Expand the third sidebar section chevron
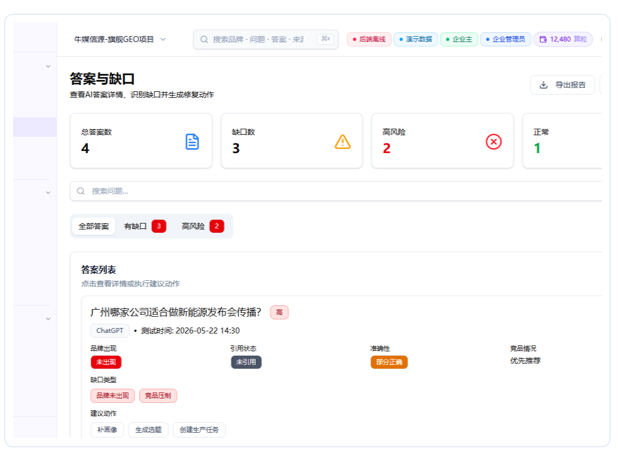The image size is (618, 453). pos(48,319)
